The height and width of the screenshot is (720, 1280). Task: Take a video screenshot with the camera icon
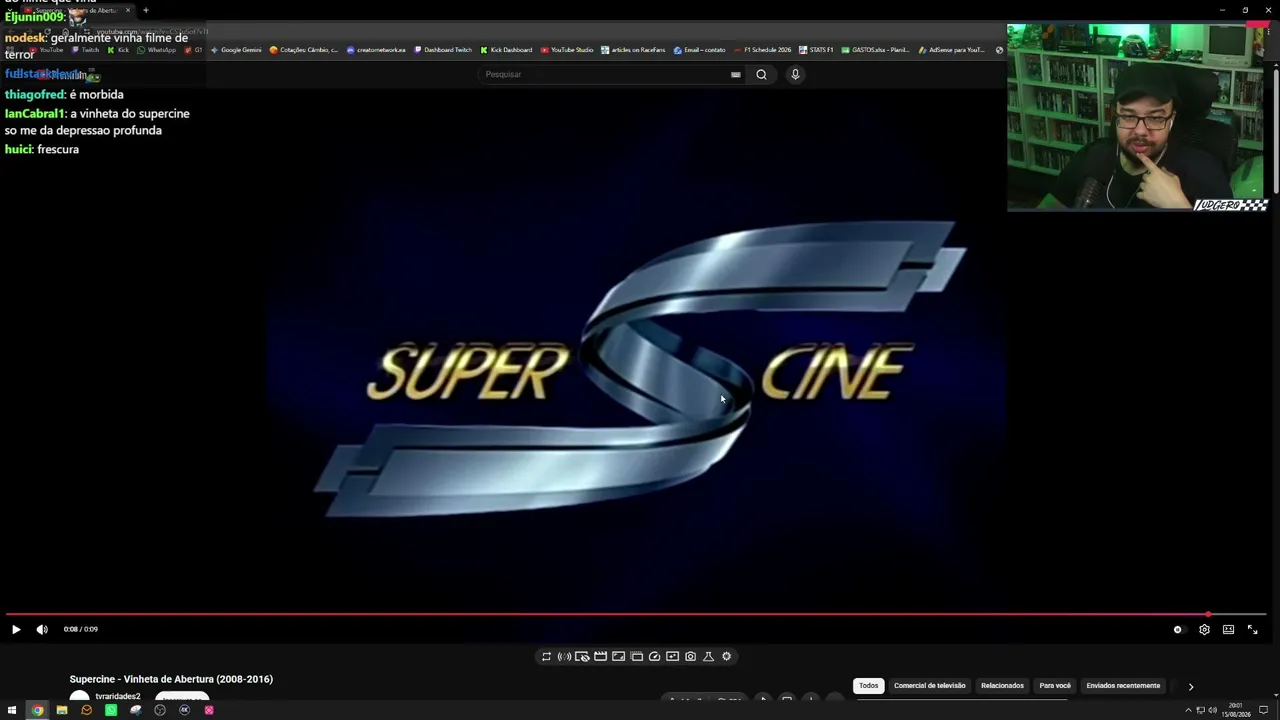click(690, 656)
